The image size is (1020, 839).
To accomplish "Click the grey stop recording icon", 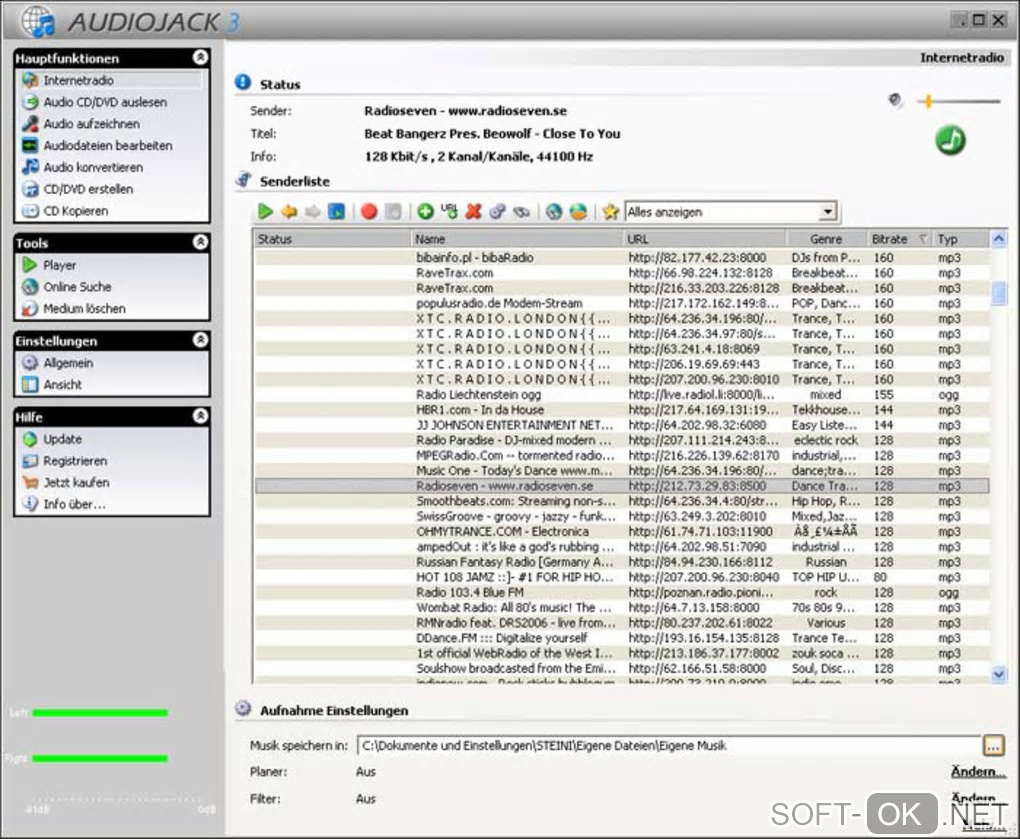I will (x=393, y=211).
